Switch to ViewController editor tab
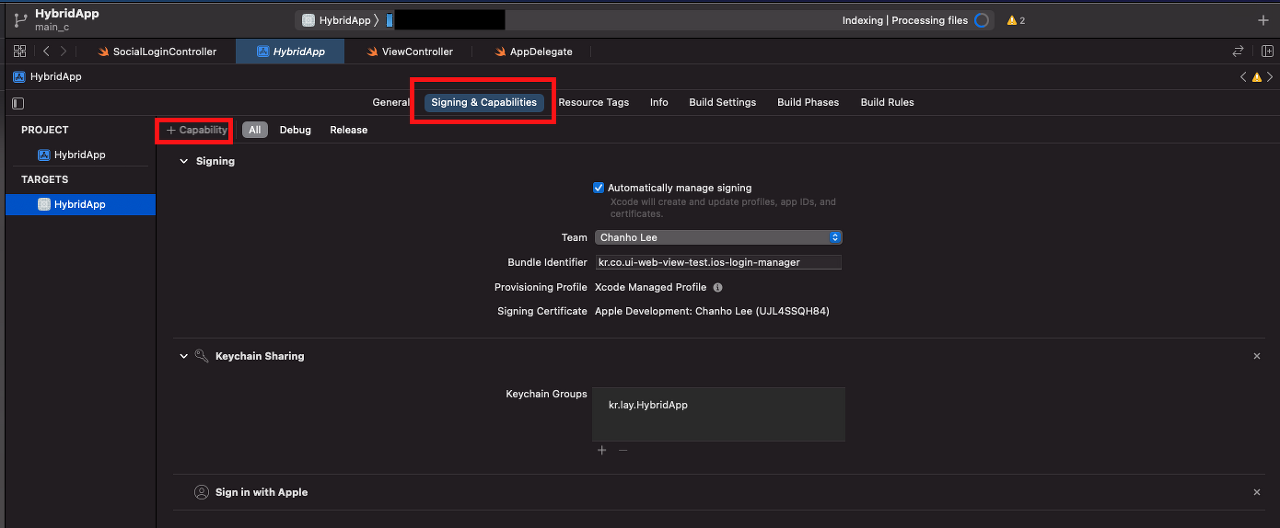The image size is (1280, 528). tap(409, 51)
